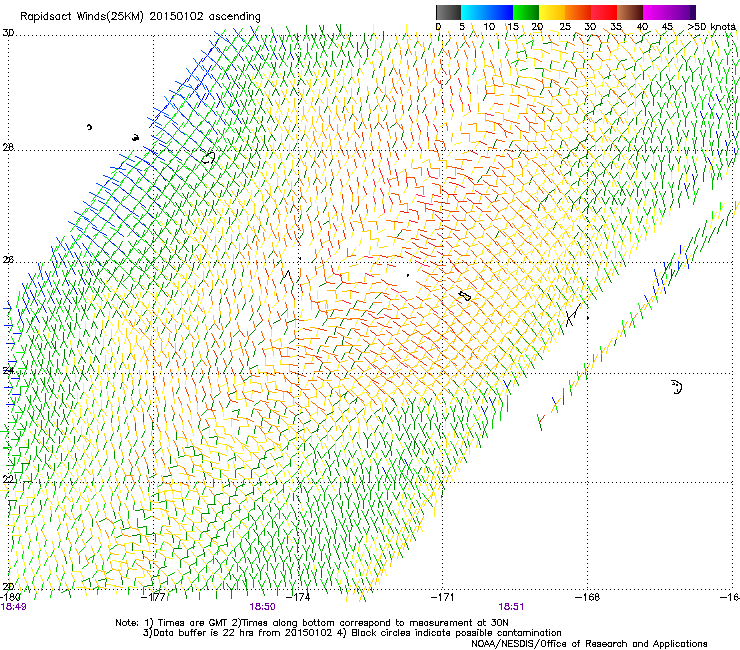Click the island outline southeast of map center
Image resolution: width=740 pixels, height=650 pixels.
pos(465,296)
